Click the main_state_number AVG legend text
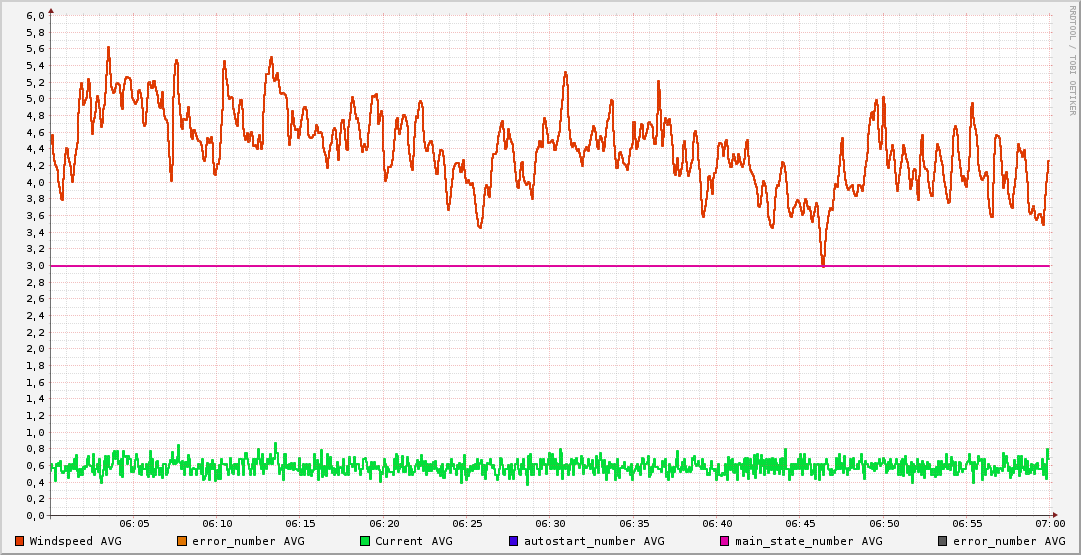Image resolution: width=1081 pixels, height=555 pixels. tap(802, 541)
